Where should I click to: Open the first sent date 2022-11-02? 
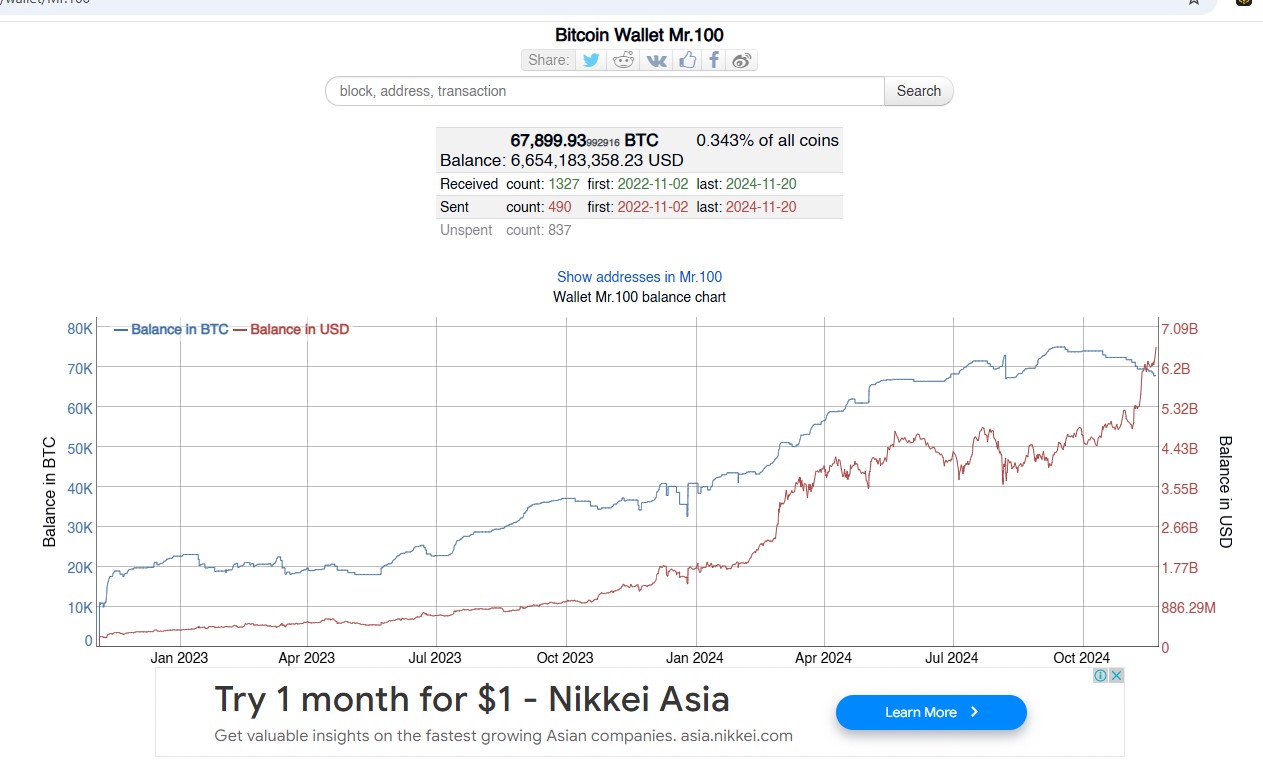(653, 207)
